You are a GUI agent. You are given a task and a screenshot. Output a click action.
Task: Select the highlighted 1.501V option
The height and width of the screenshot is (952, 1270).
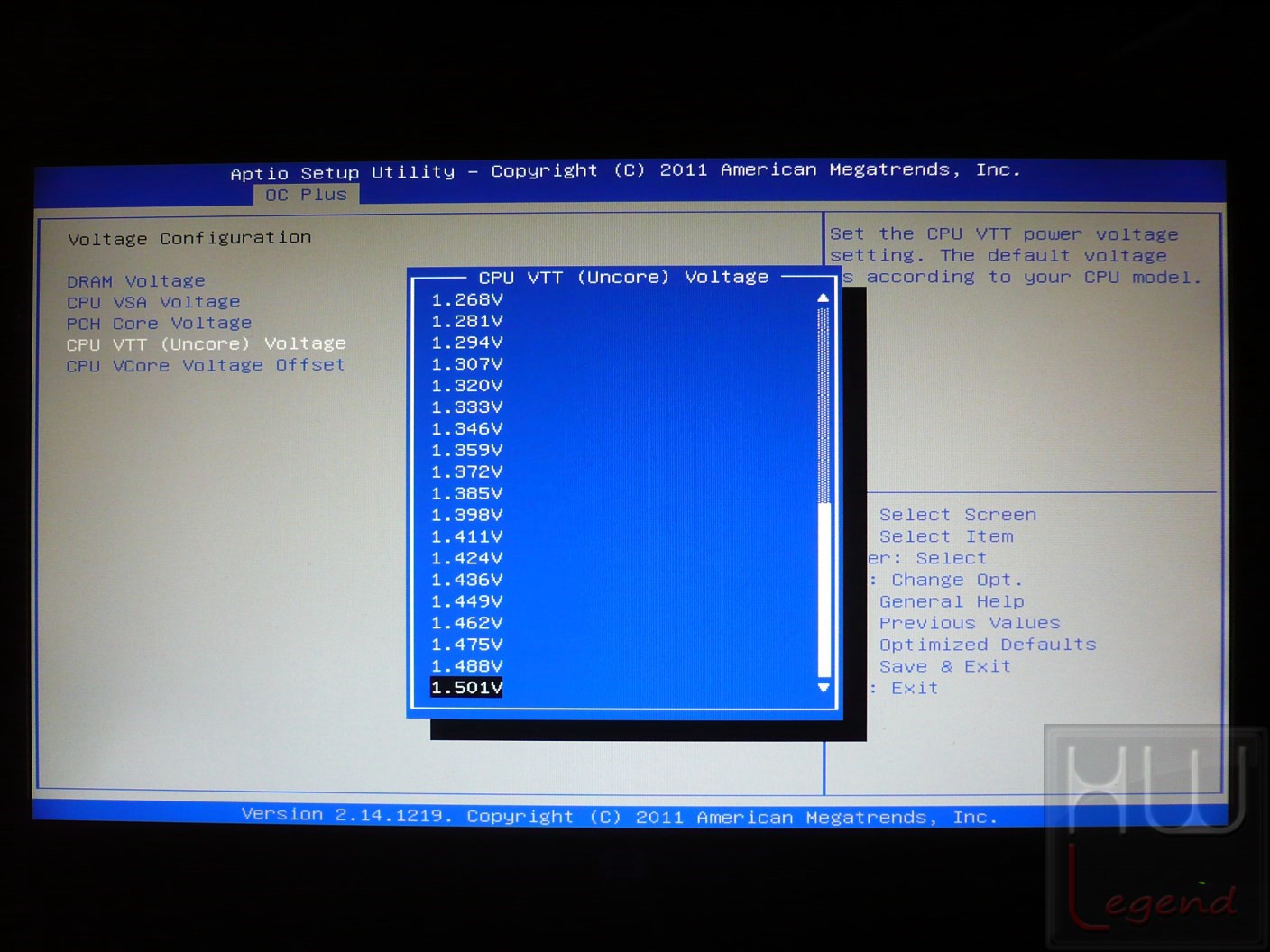click(x=467, y=688)
